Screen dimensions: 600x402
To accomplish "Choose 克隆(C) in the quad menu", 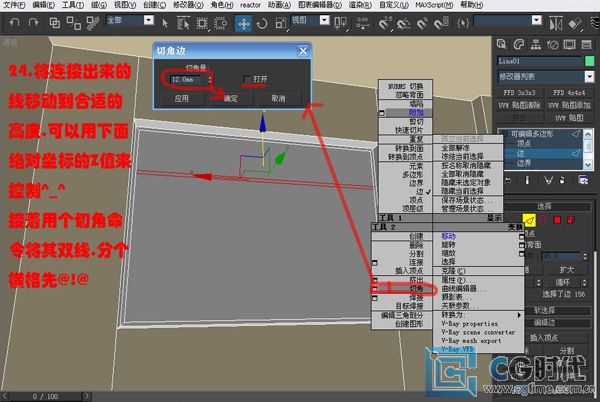I will click(453, 271).
